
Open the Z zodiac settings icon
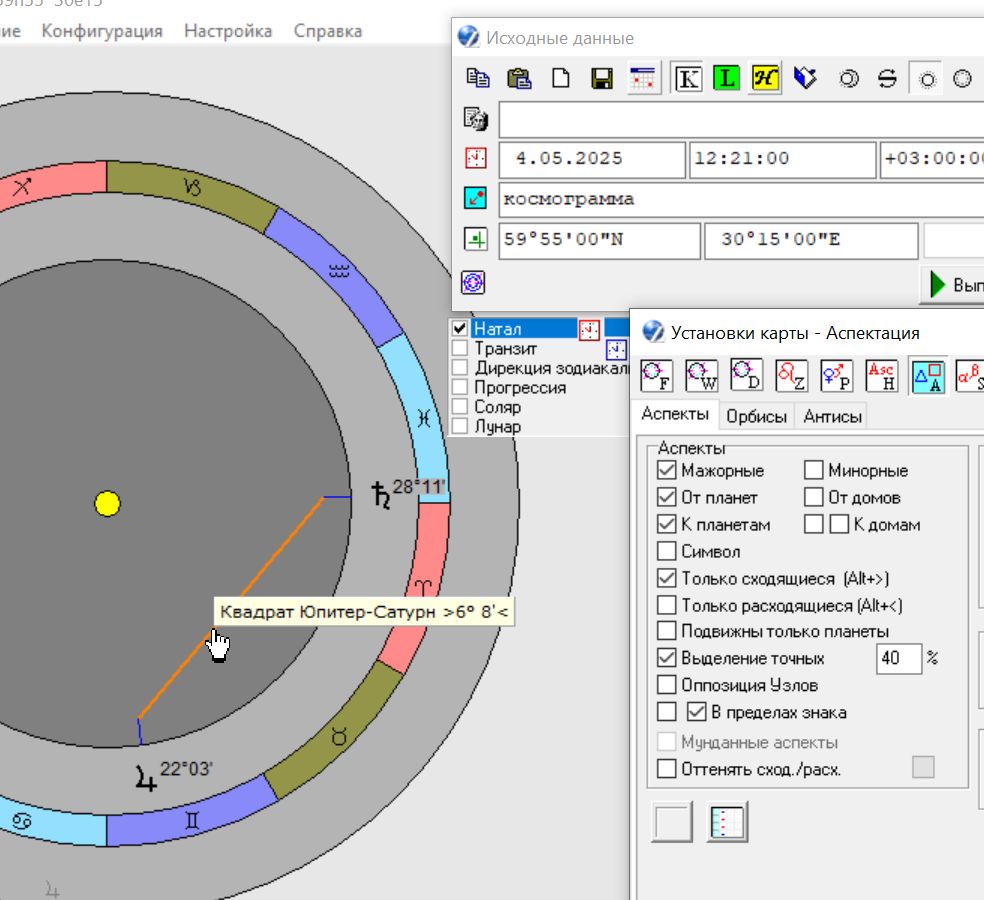point(792,375)
